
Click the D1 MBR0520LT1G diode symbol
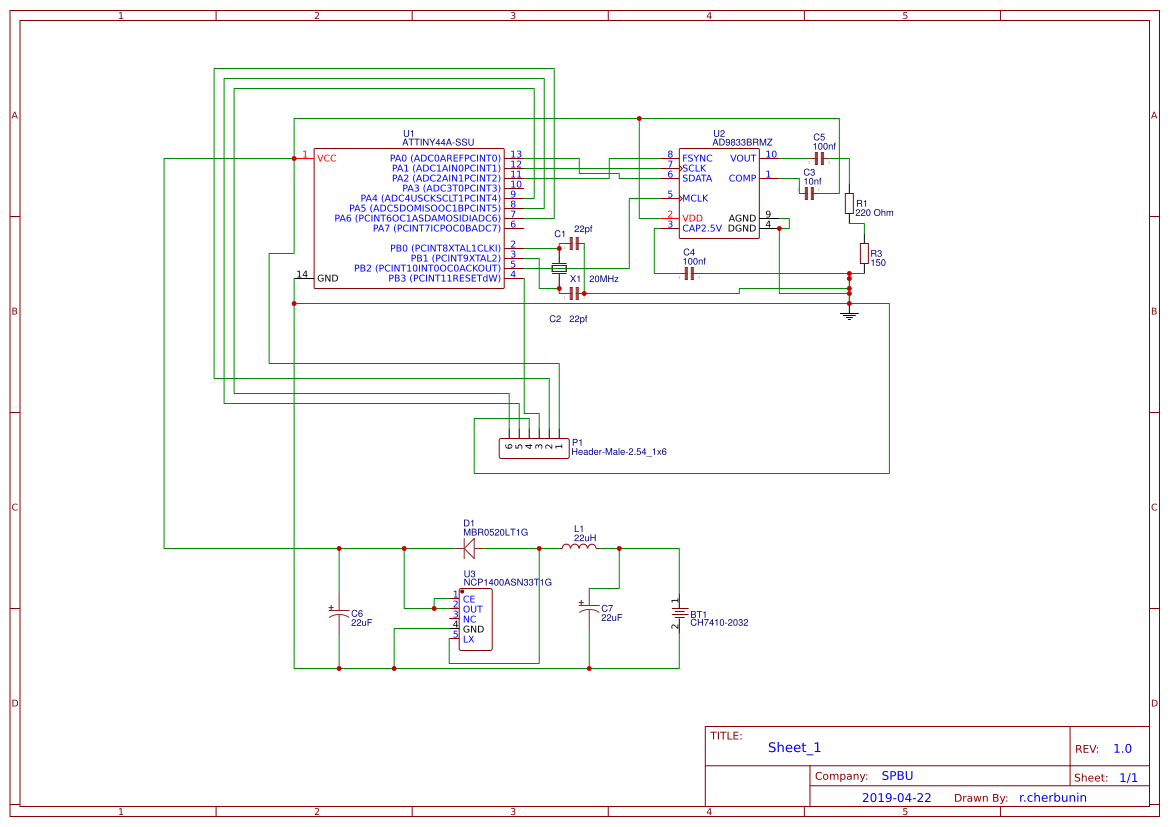pos(469,548)
